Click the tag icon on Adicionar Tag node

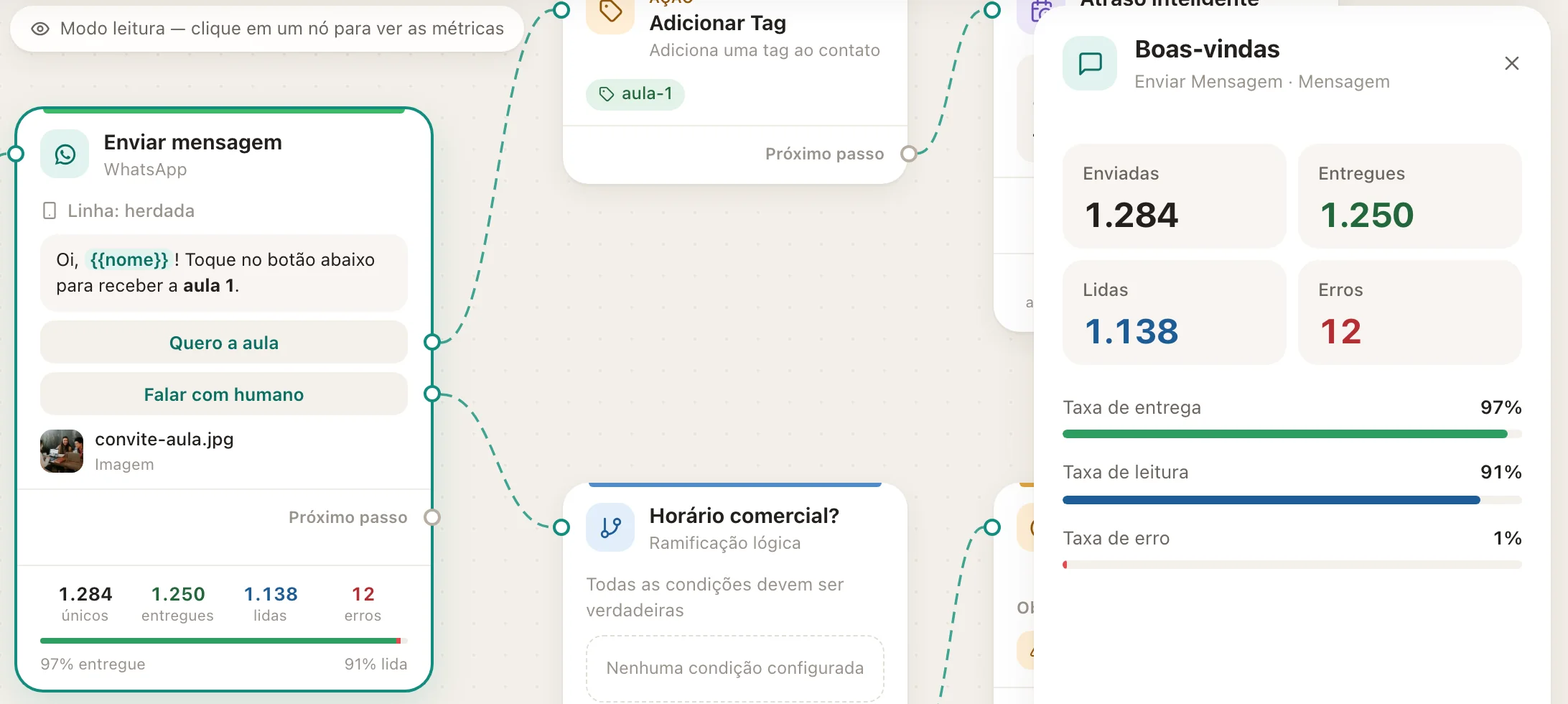610,11
